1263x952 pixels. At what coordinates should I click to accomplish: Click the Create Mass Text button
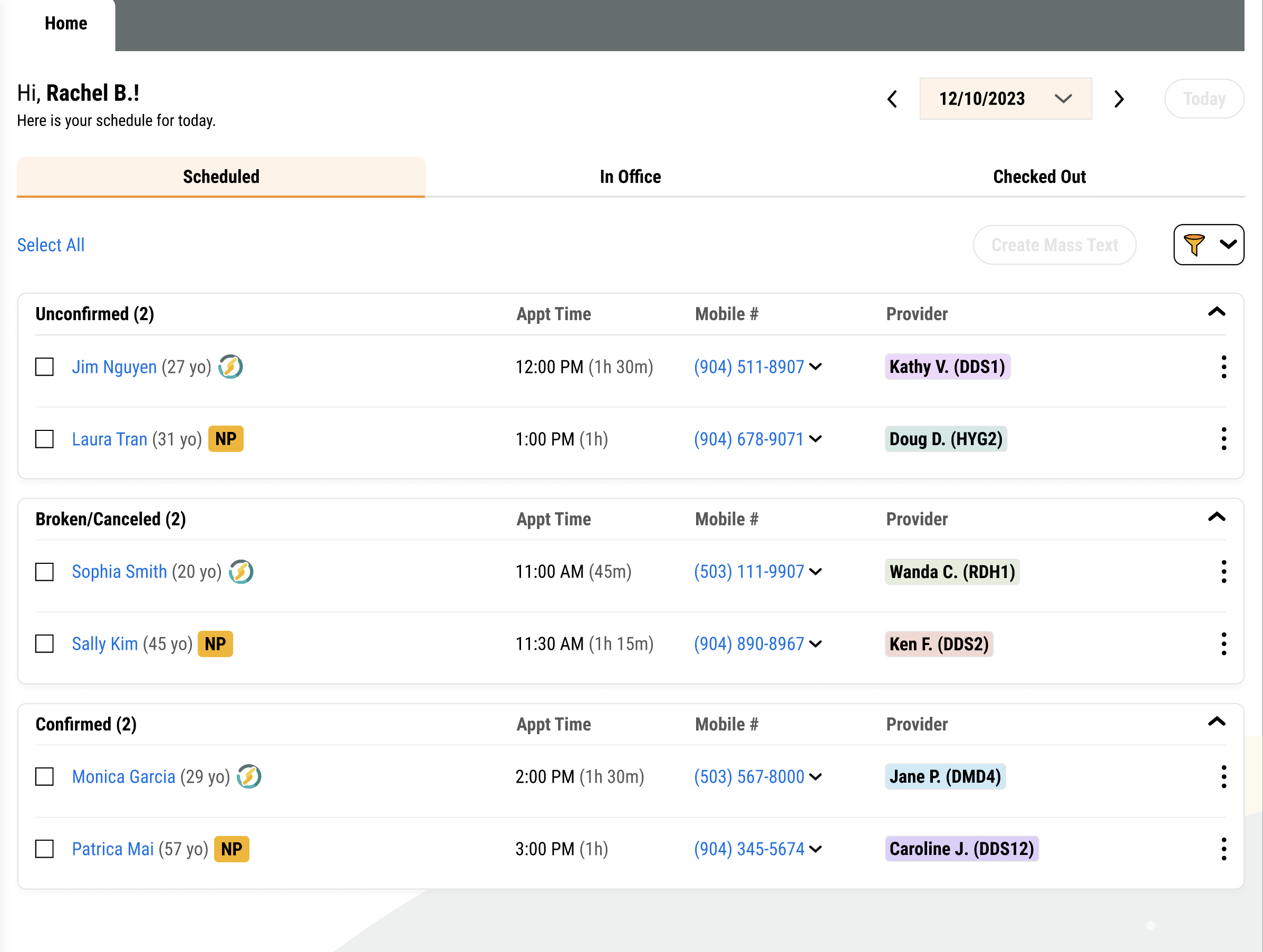[x=1054, y=244]
